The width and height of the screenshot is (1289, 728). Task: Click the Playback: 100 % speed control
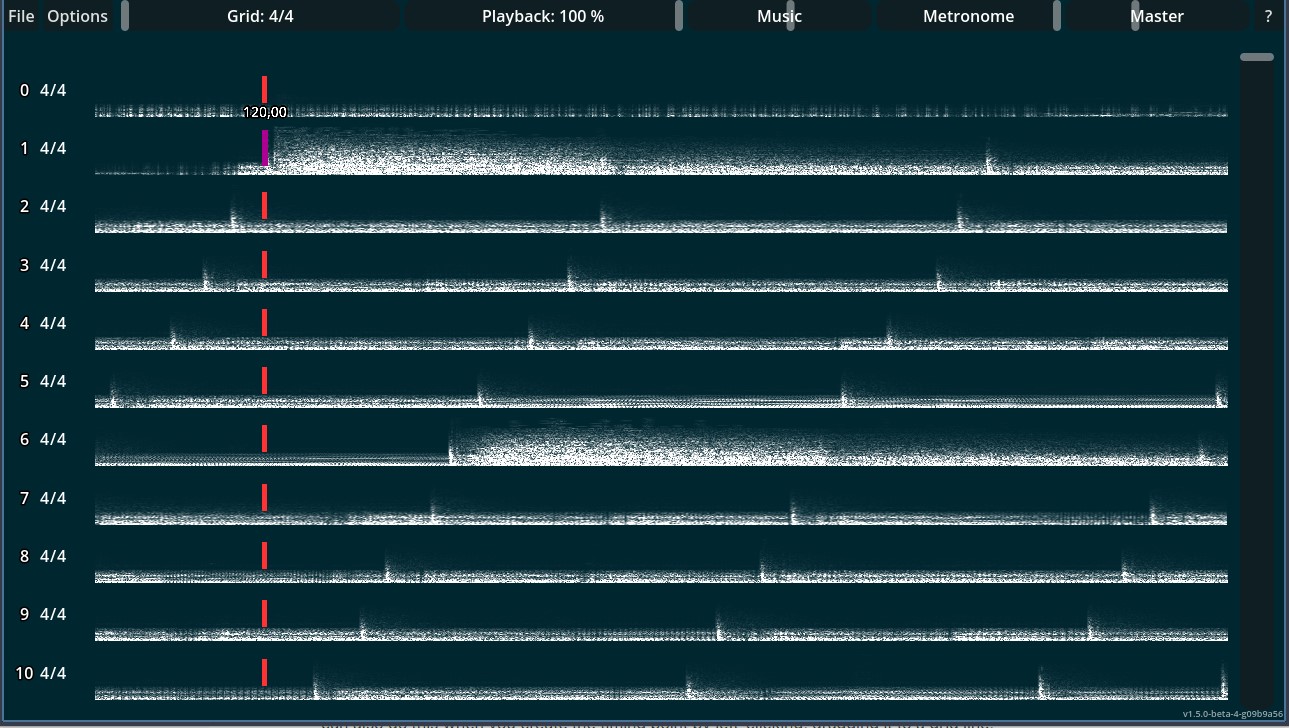(542, 16)
